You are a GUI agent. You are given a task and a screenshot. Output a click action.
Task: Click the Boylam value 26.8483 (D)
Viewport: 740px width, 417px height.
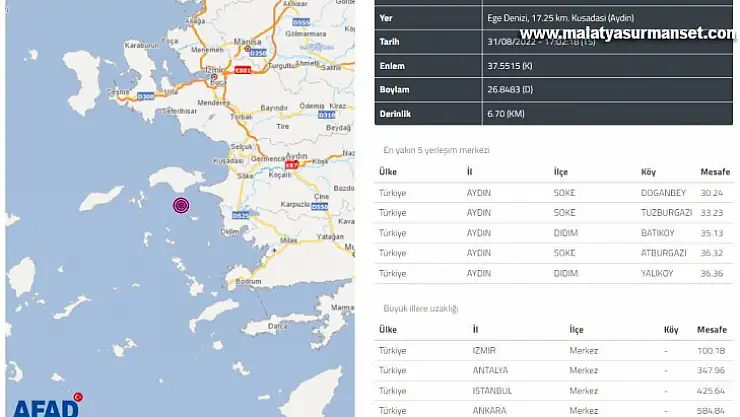pyautogui.click(x=509, y=89)
